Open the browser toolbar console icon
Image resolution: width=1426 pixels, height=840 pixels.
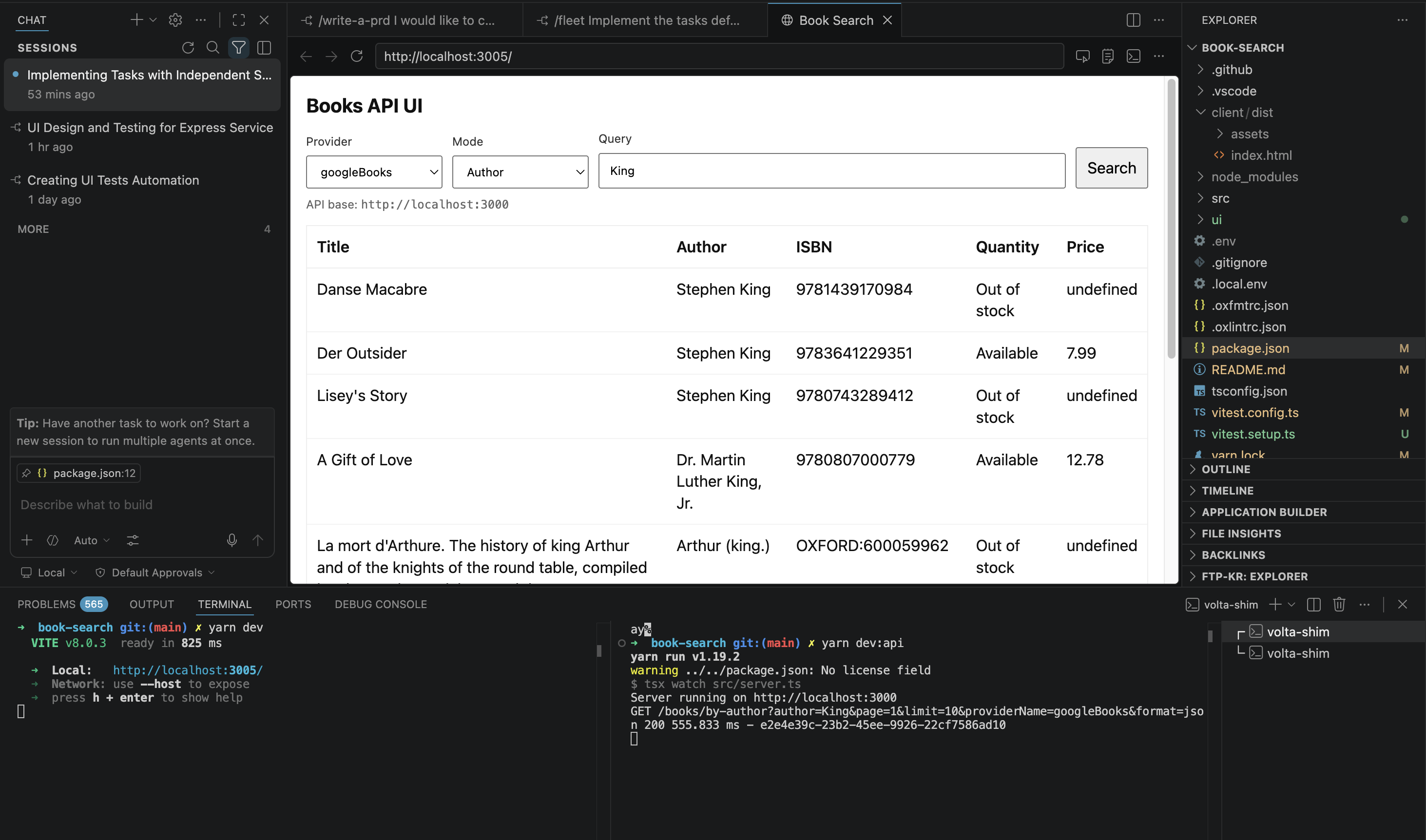pos(1133,56)
